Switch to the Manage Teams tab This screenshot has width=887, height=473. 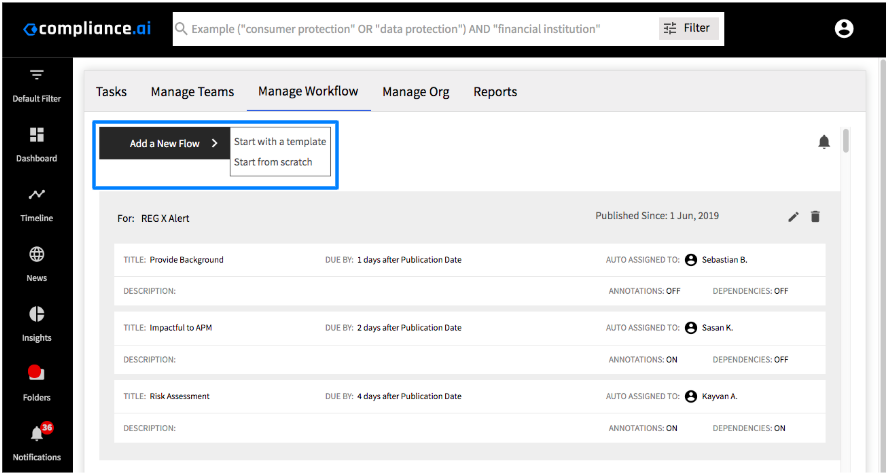tap(192, 92)
